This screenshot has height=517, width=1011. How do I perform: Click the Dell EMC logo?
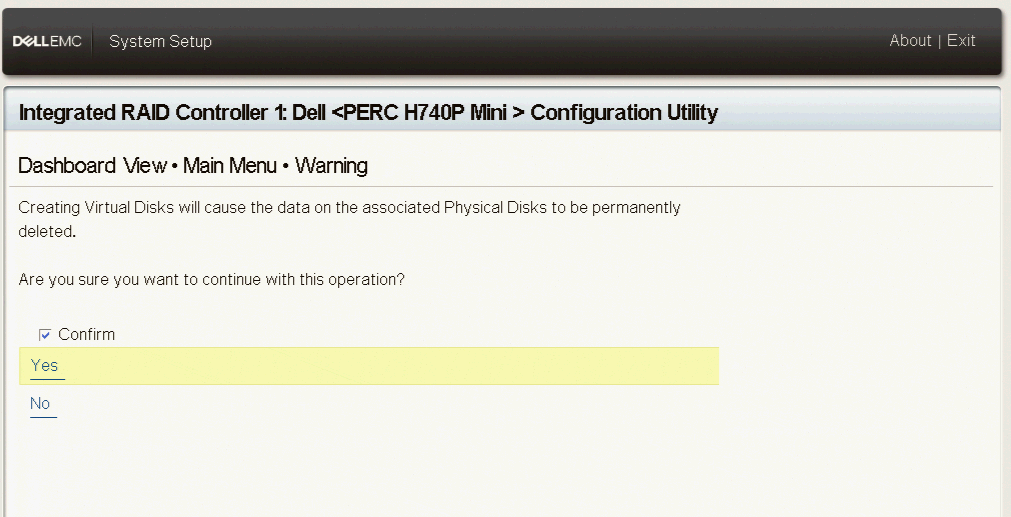47,41
